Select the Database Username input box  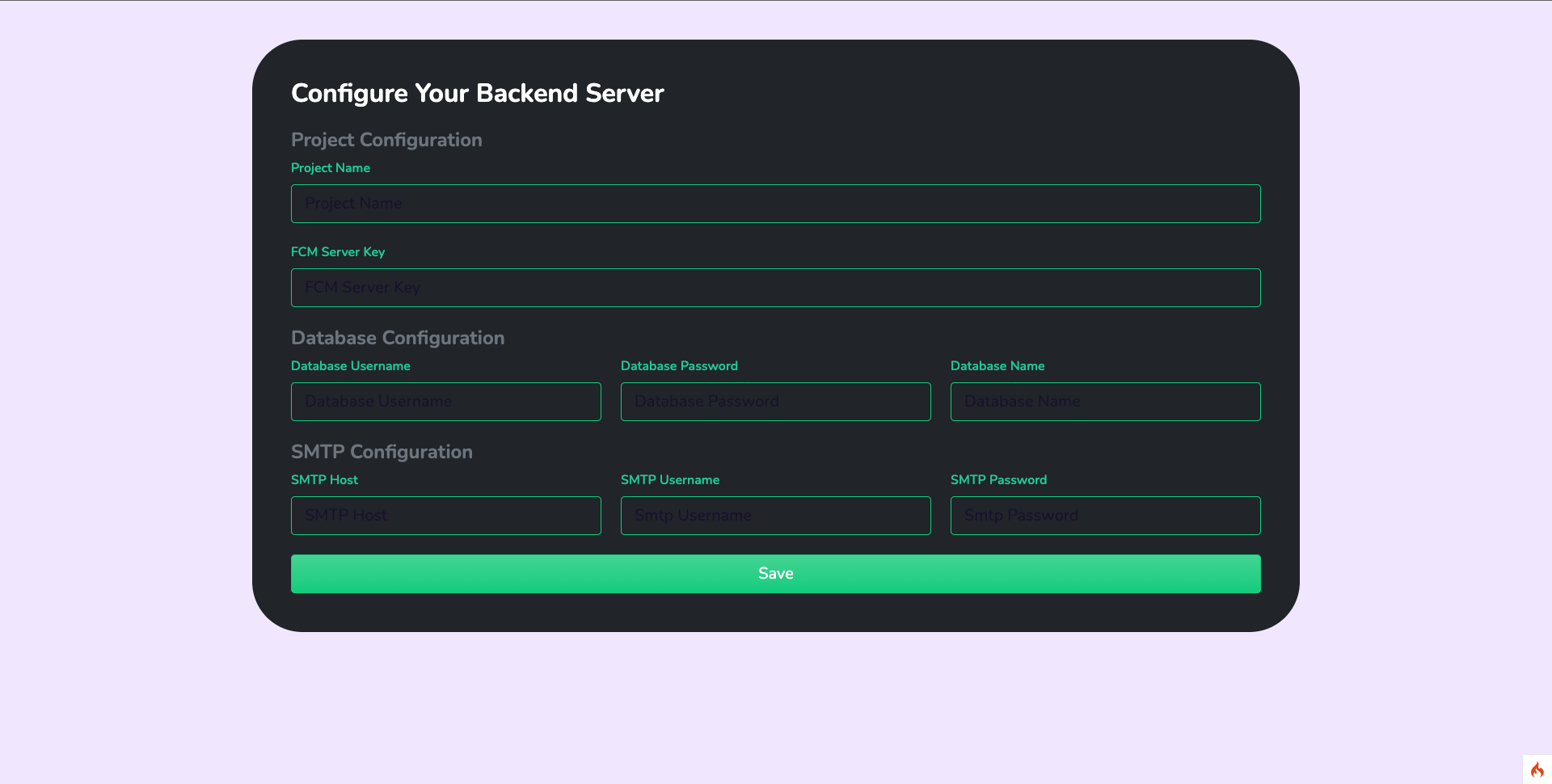(x=446, y=402)
